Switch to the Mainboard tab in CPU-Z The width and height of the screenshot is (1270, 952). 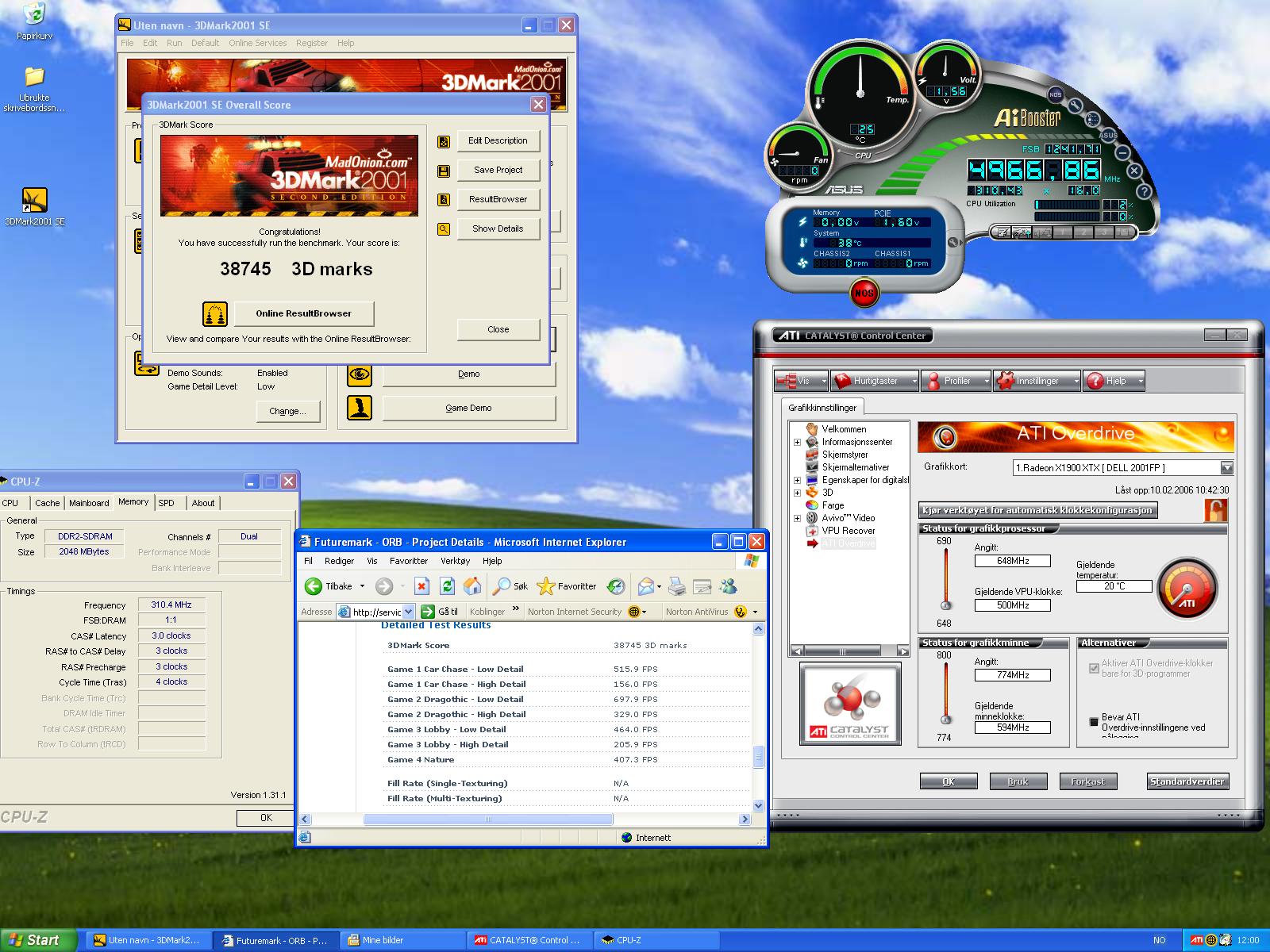(x=89, y=503)
